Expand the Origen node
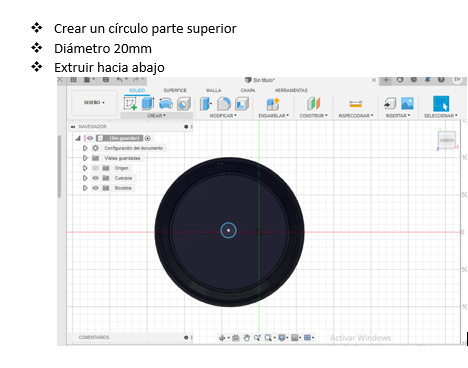Viewport: 468px width, 368px height. (85, 168)
